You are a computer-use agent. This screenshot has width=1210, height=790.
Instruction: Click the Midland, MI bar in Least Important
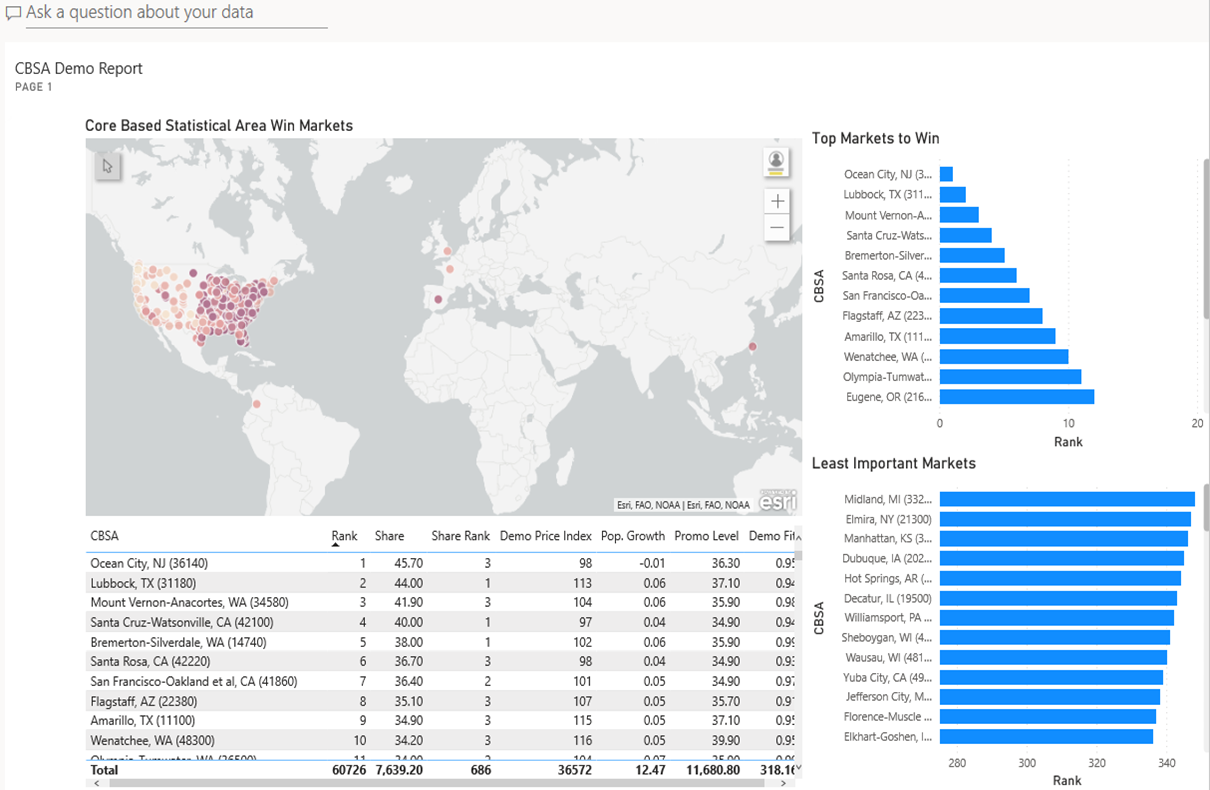(x=1067, y=499)
